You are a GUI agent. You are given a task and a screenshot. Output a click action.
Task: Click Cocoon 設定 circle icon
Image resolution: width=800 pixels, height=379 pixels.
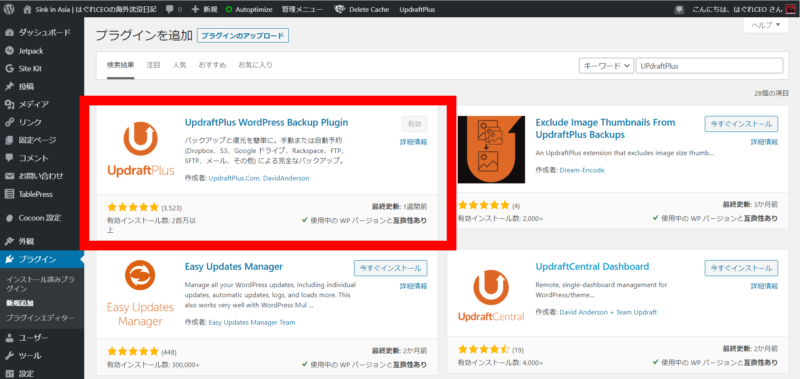[9, 218]
